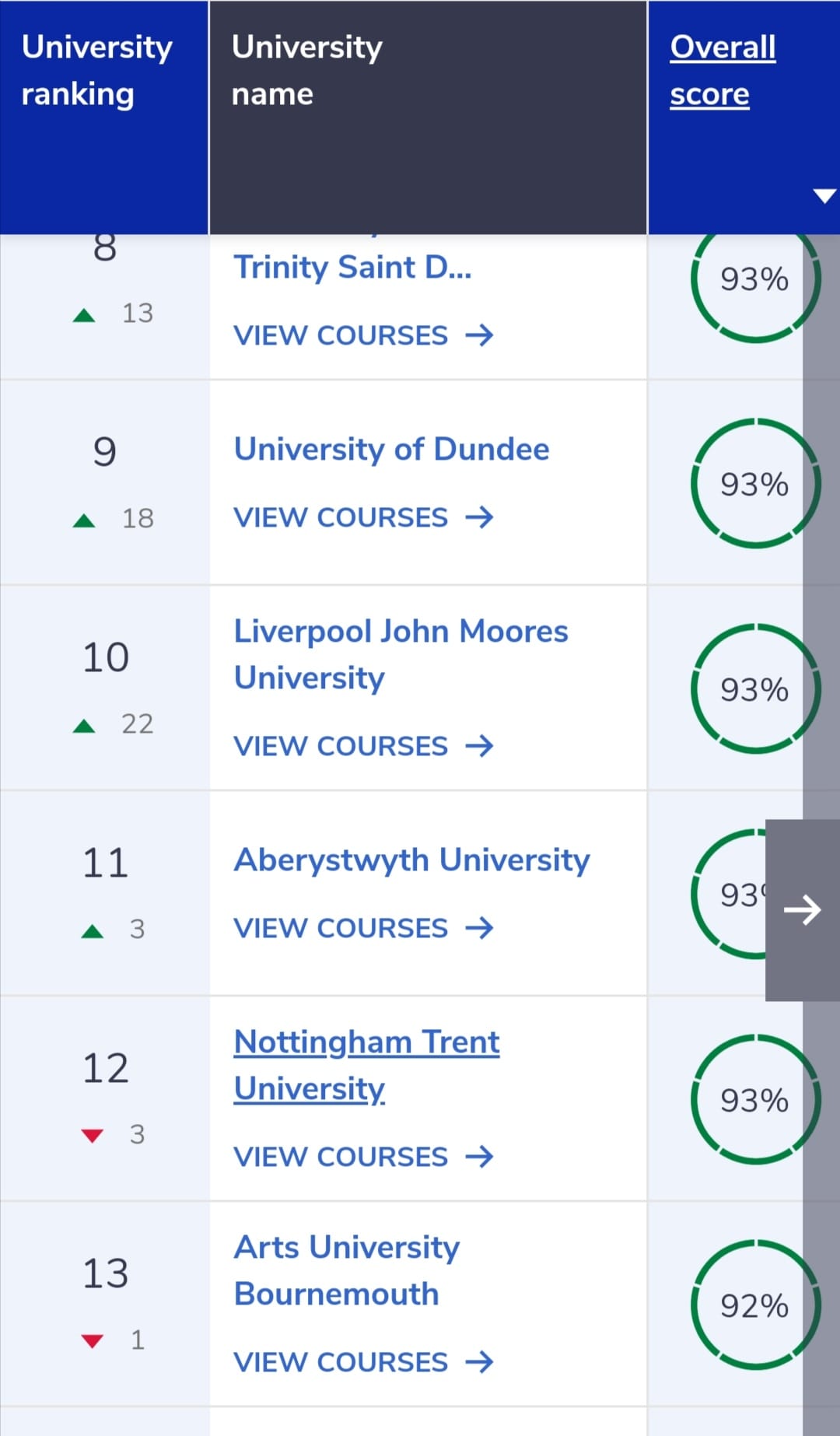
Task: Click the sort triangle under Overall score
Action: (x=824, y=195)
